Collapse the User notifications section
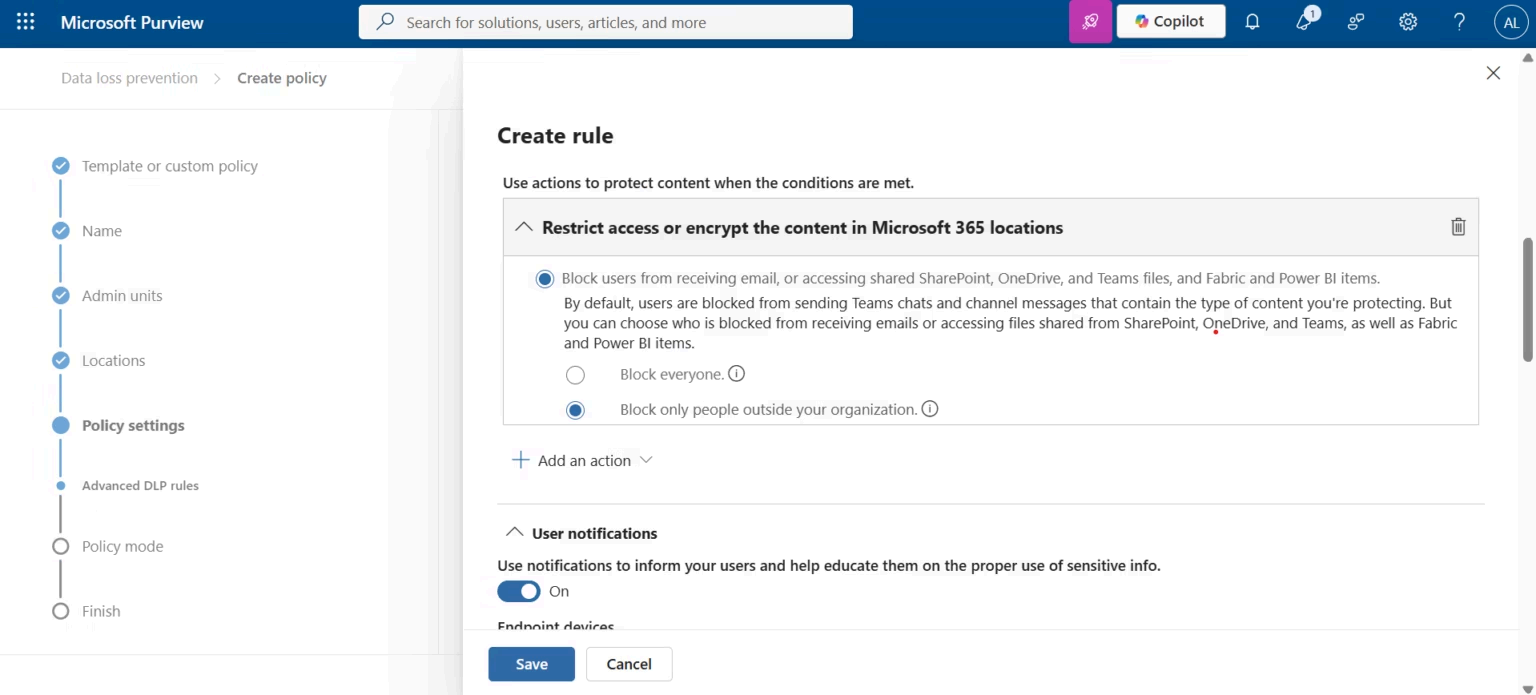The width and height of the screenshot is (1536, 695). [x=515, y=533]
